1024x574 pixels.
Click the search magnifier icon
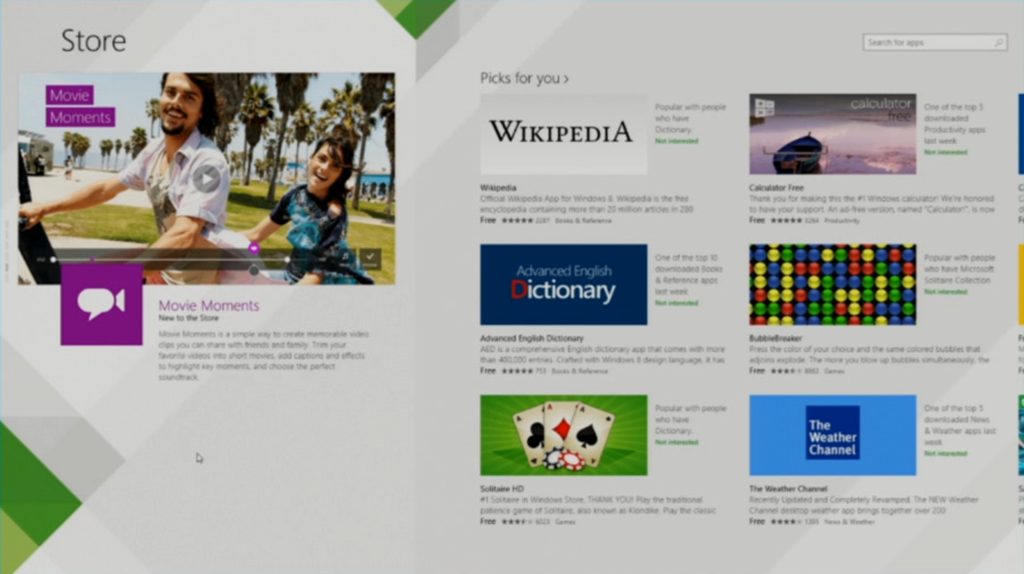(x=999, y=42)
